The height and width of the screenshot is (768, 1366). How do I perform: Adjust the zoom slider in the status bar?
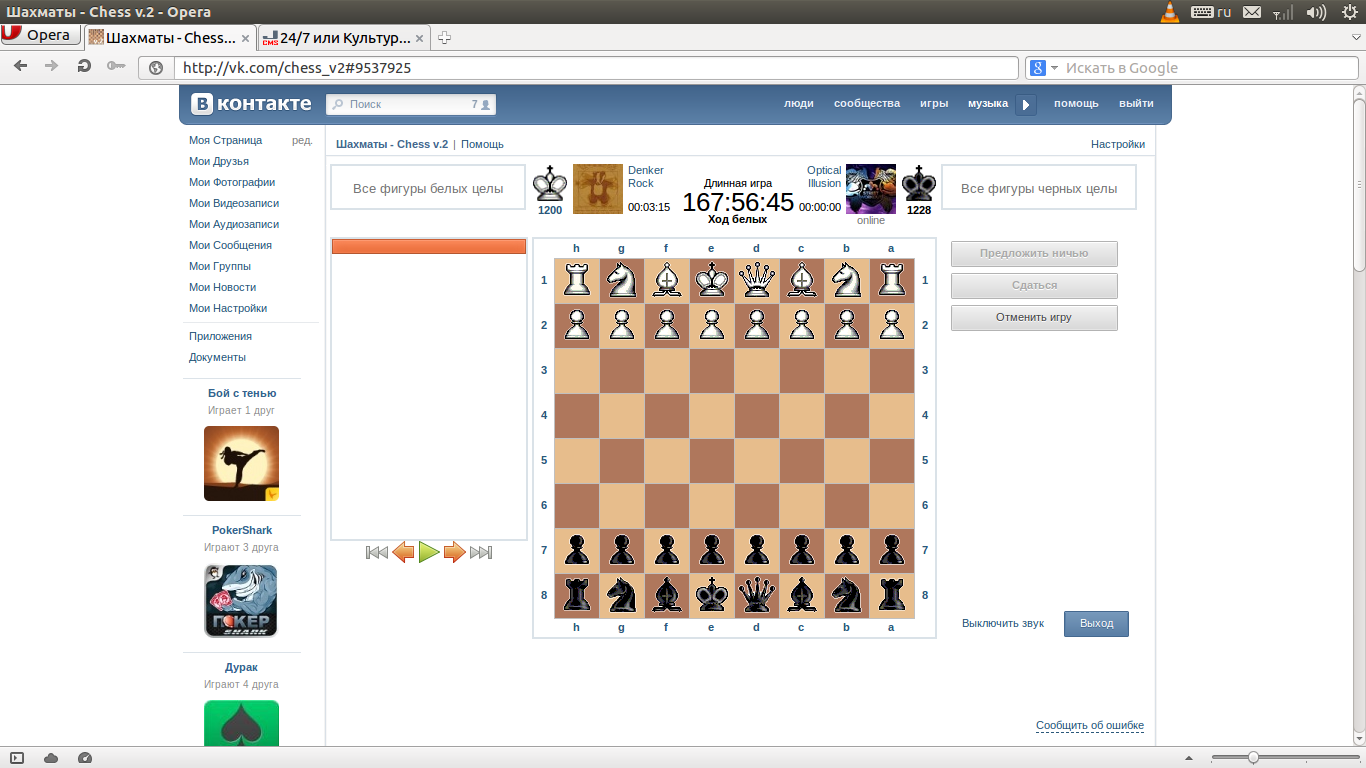click(1253, 758)
